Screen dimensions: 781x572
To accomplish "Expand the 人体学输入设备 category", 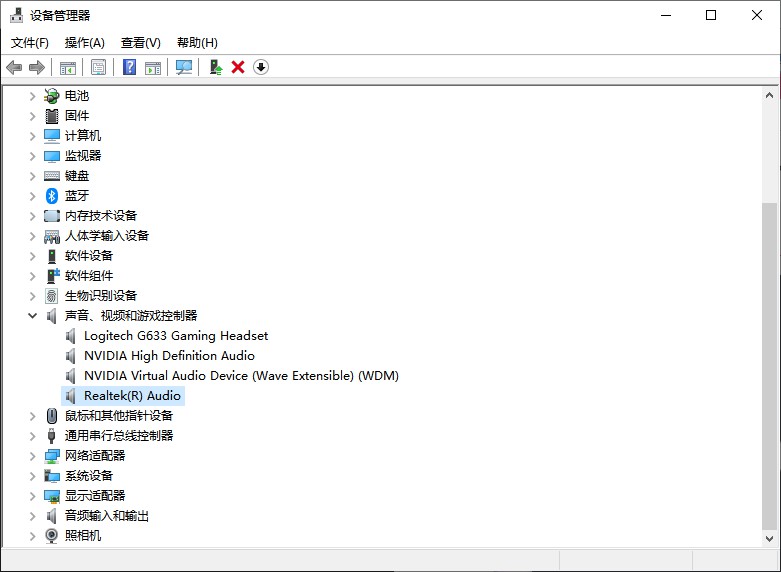I will [32, 236].
